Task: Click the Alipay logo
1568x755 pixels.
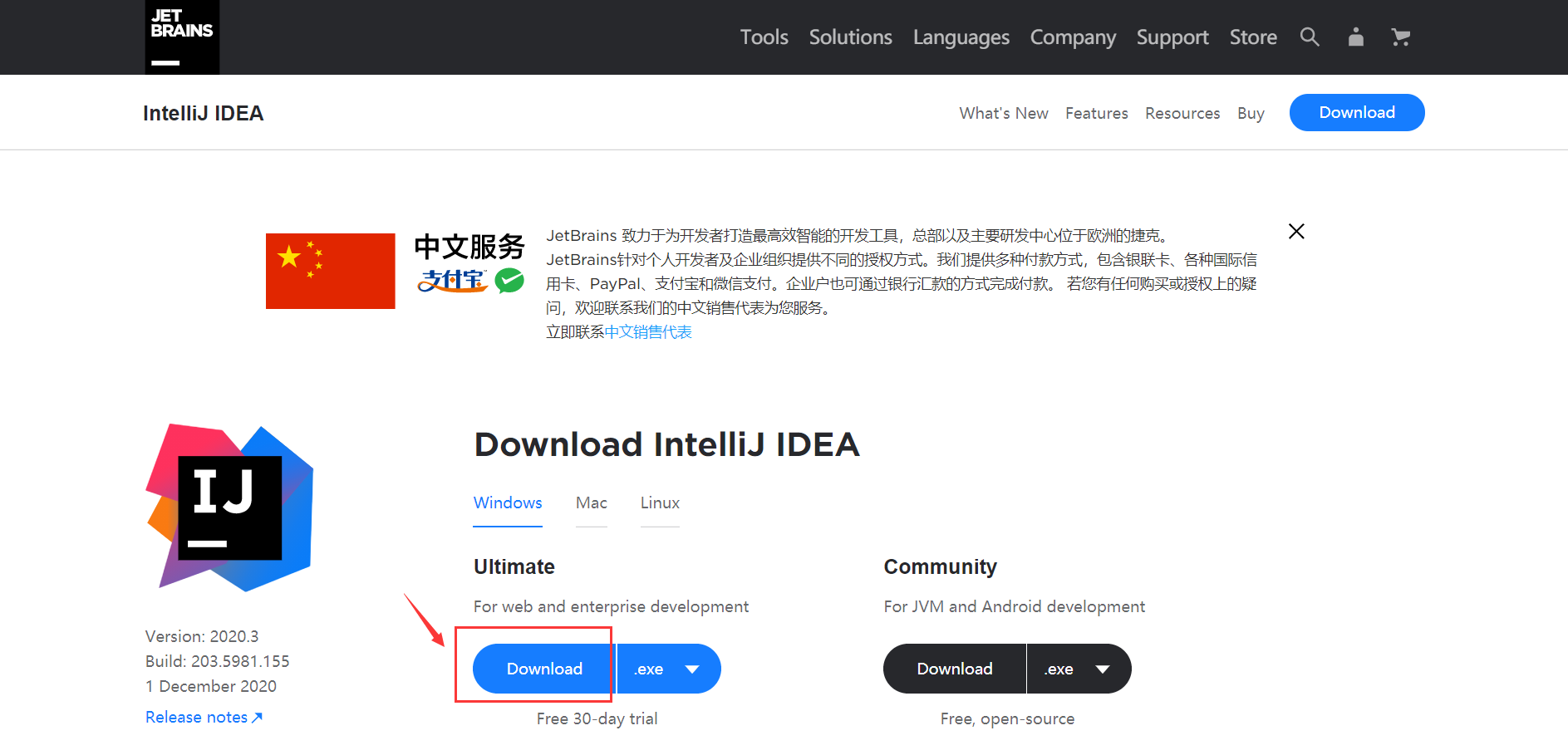Action: [x=452, y=281]
